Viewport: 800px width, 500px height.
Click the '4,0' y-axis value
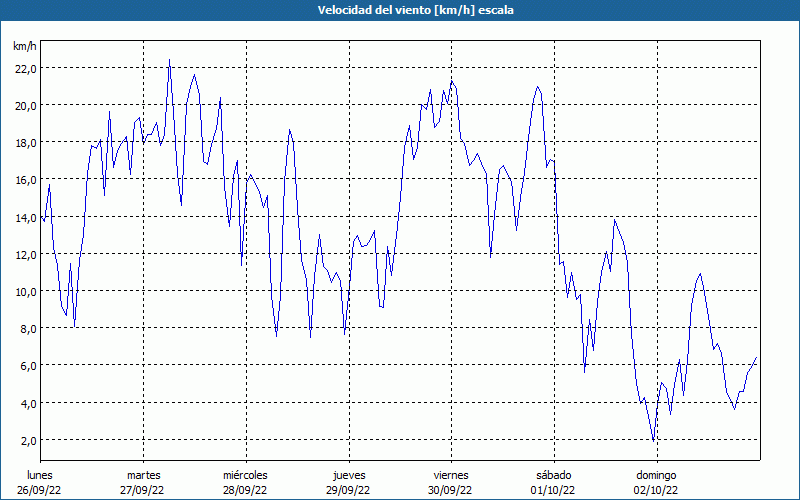[x=28, y=404]
